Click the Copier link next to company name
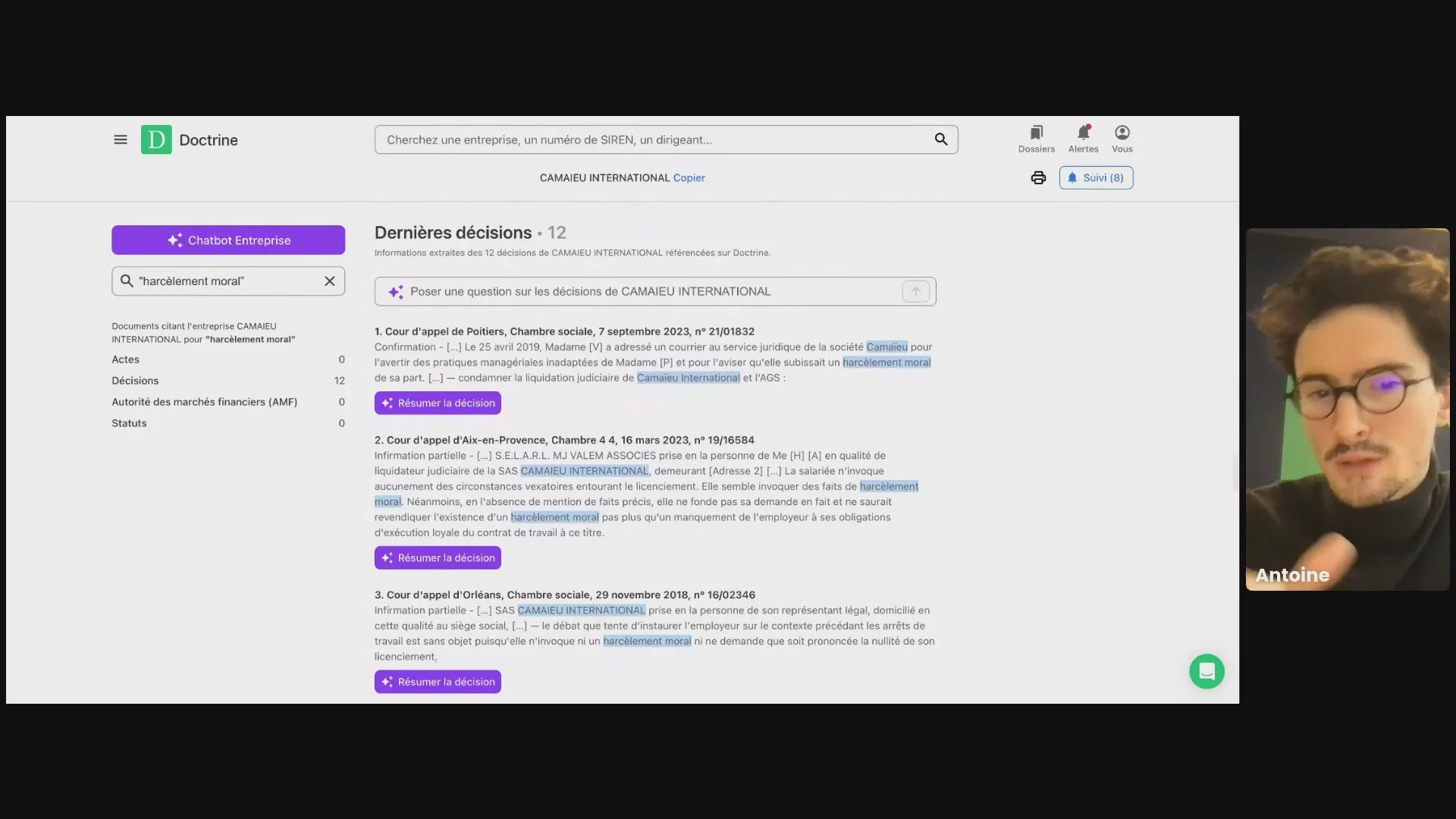This screenshot has height=819, width=1456. 689,177
